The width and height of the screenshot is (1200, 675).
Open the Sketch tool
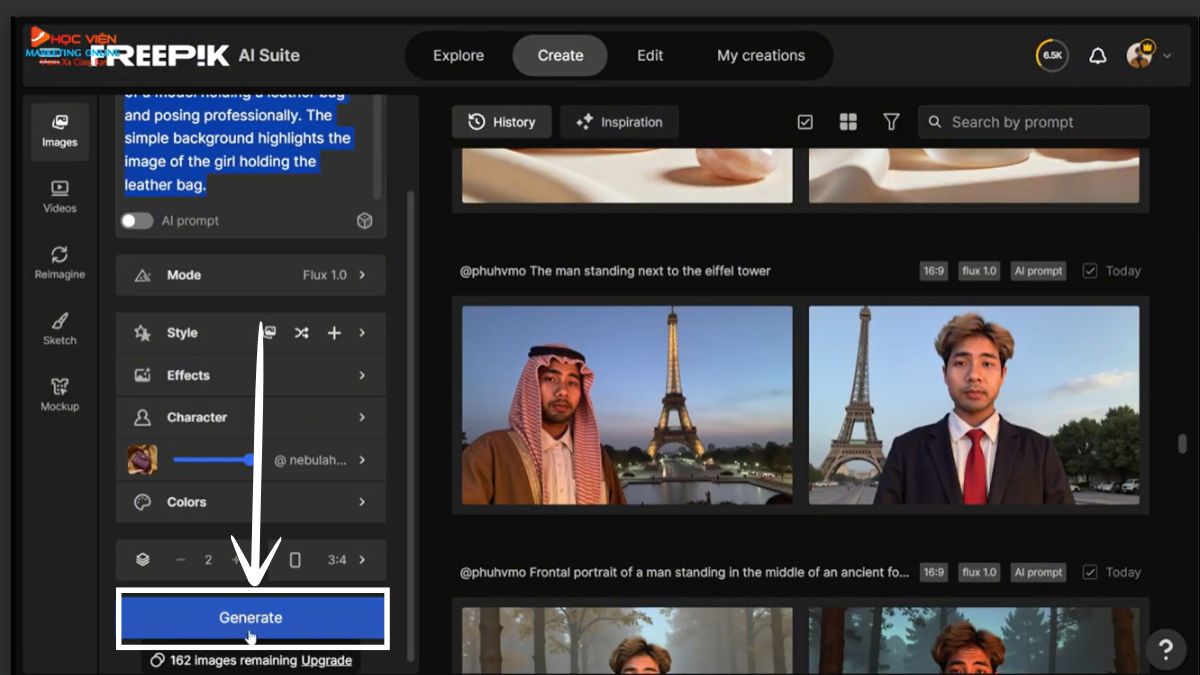59,329
